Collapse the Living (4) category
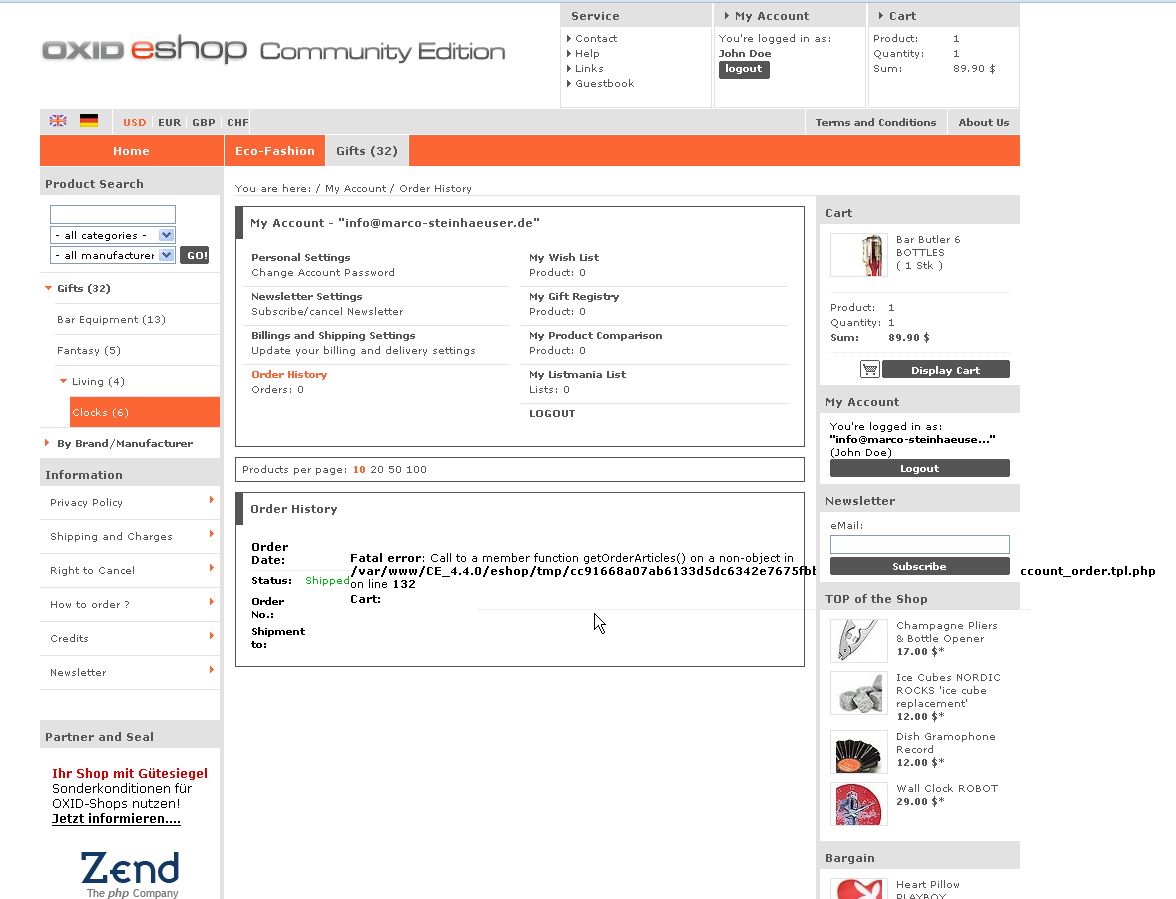The height and width of the screenshot is (899, 1176). 64,381
